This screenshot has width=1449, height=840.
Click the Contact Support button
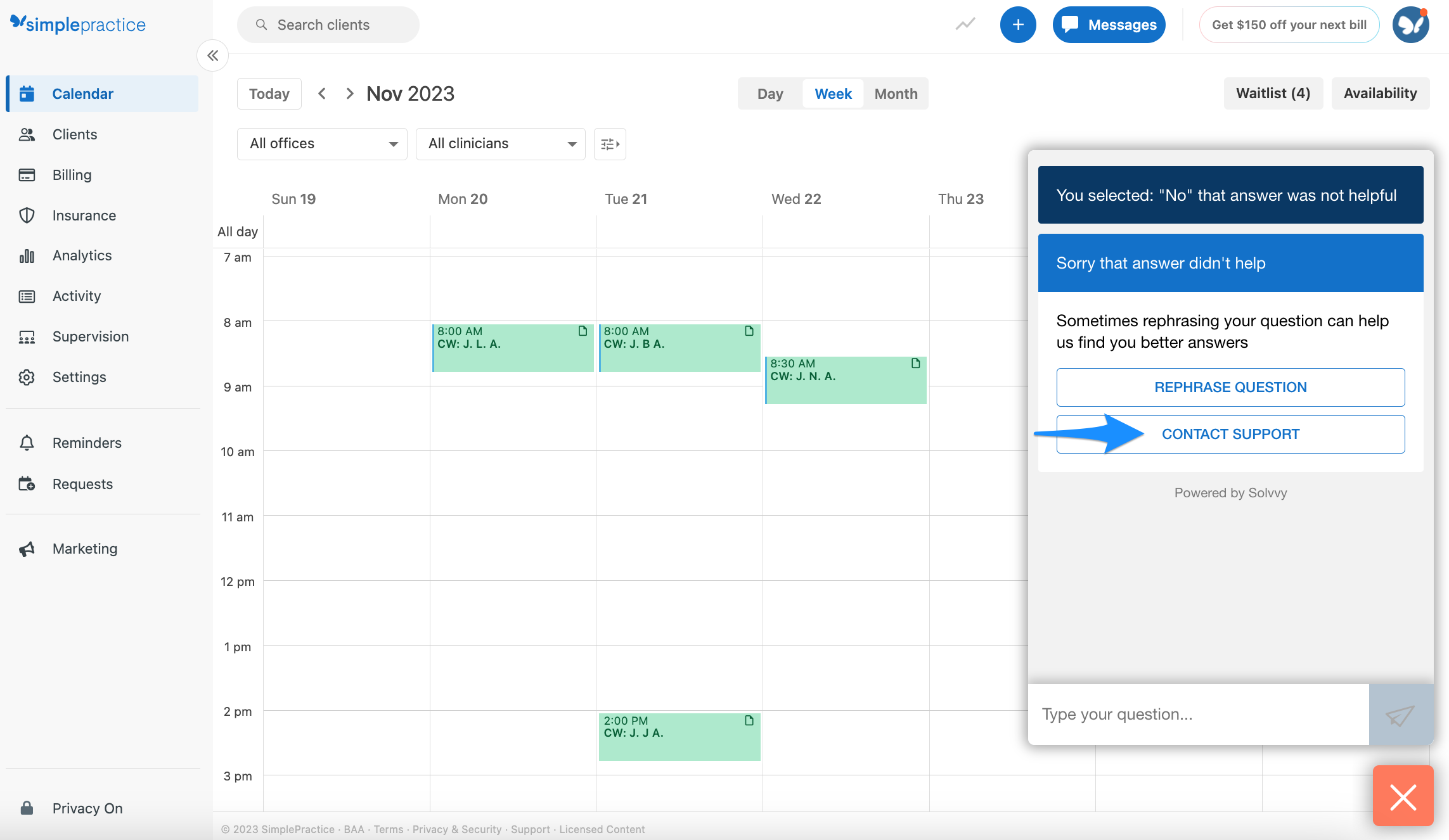click(1230, 434)
